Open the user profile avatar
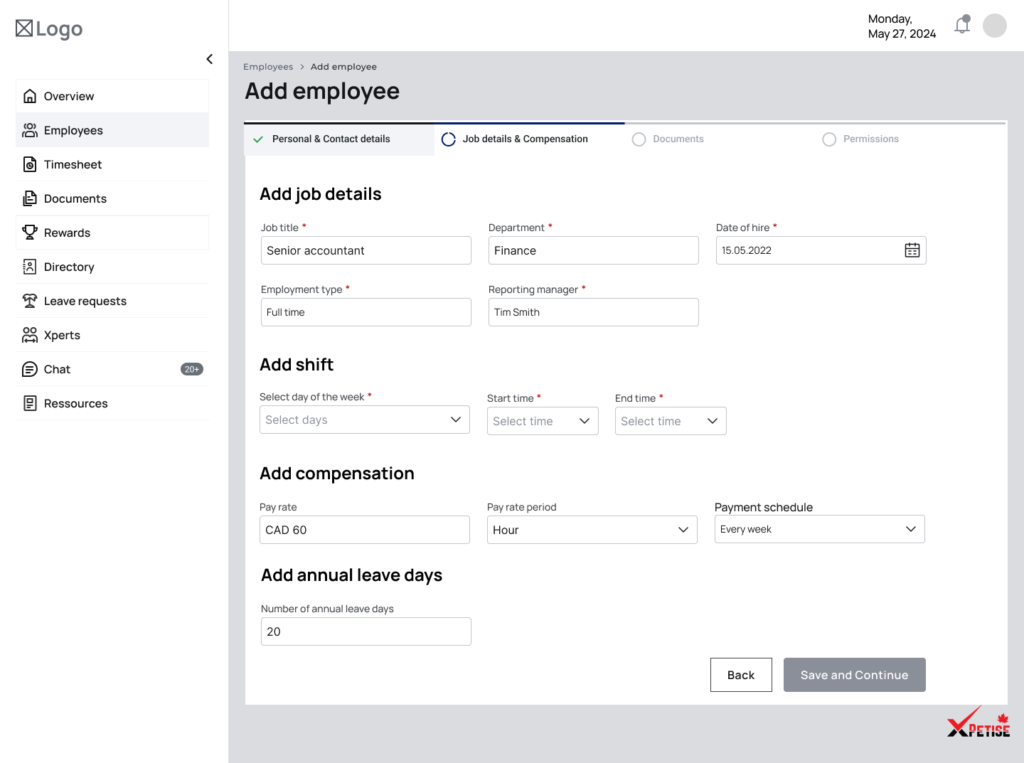This screenshot has height=763, width=1024. tap(994, 26)
